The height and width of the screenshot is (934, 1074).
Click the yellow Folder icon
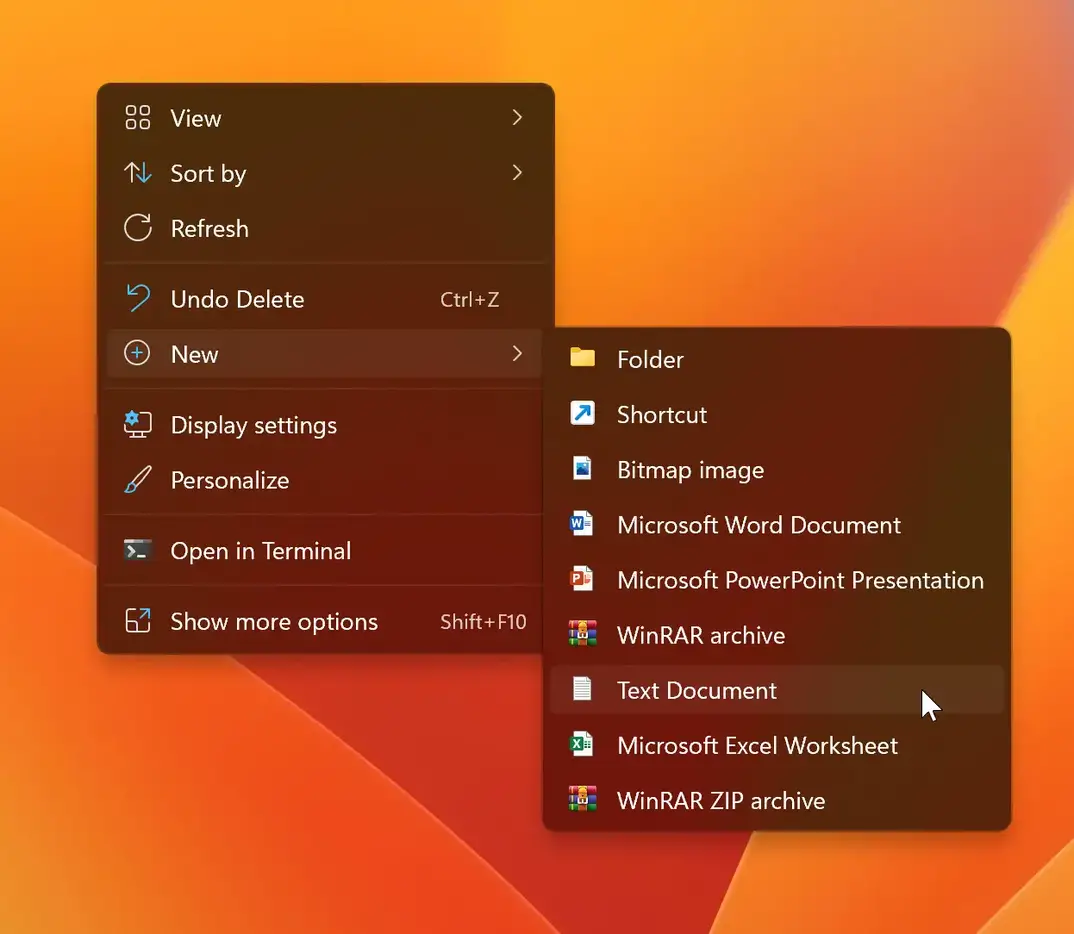[582, 357]
